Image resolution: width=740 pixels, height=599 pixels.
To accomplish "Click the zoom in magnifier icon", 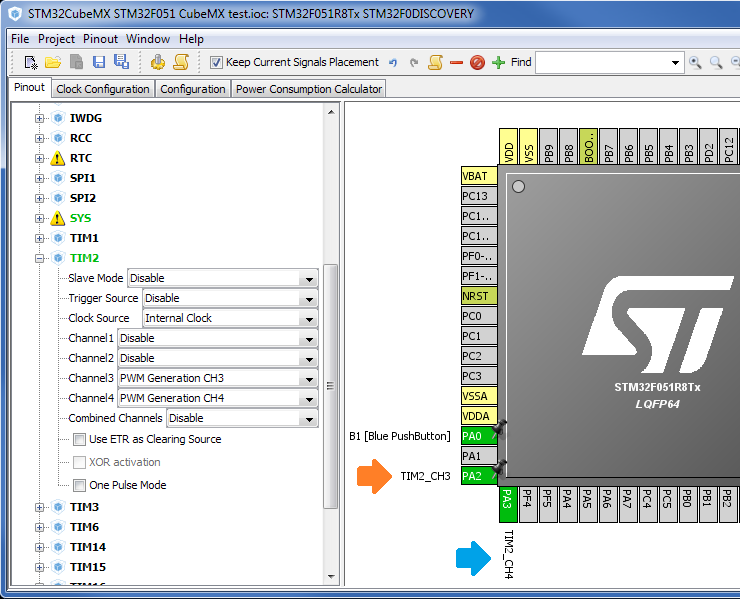I will click(695, 62).
